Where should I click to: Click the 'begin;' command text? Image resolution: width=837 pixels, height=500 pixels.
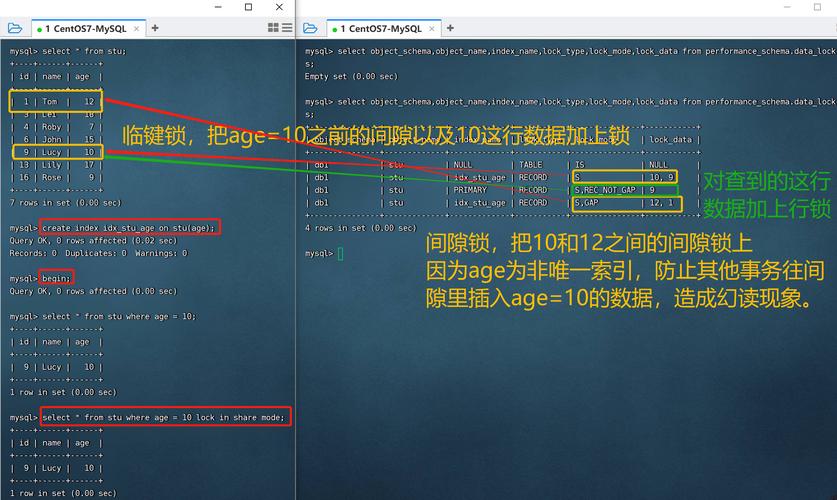[x=56, y=278]
